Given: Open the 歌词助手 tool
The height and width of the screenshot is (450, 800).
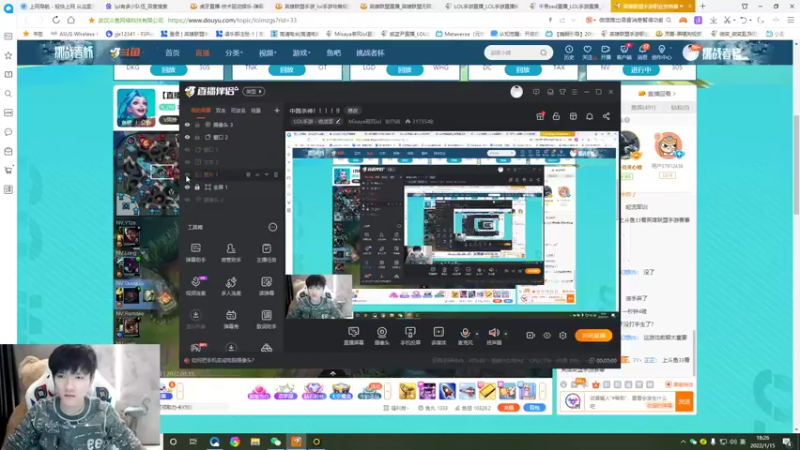Looking at the screenshot, I should pos(266,319).
